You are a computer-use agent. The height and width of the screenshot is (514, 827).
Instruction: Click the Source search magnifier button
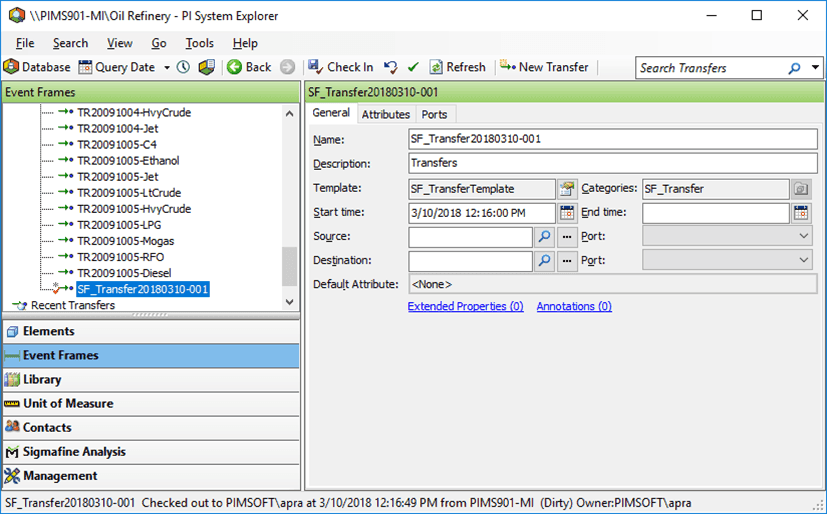tap(544, 237)
